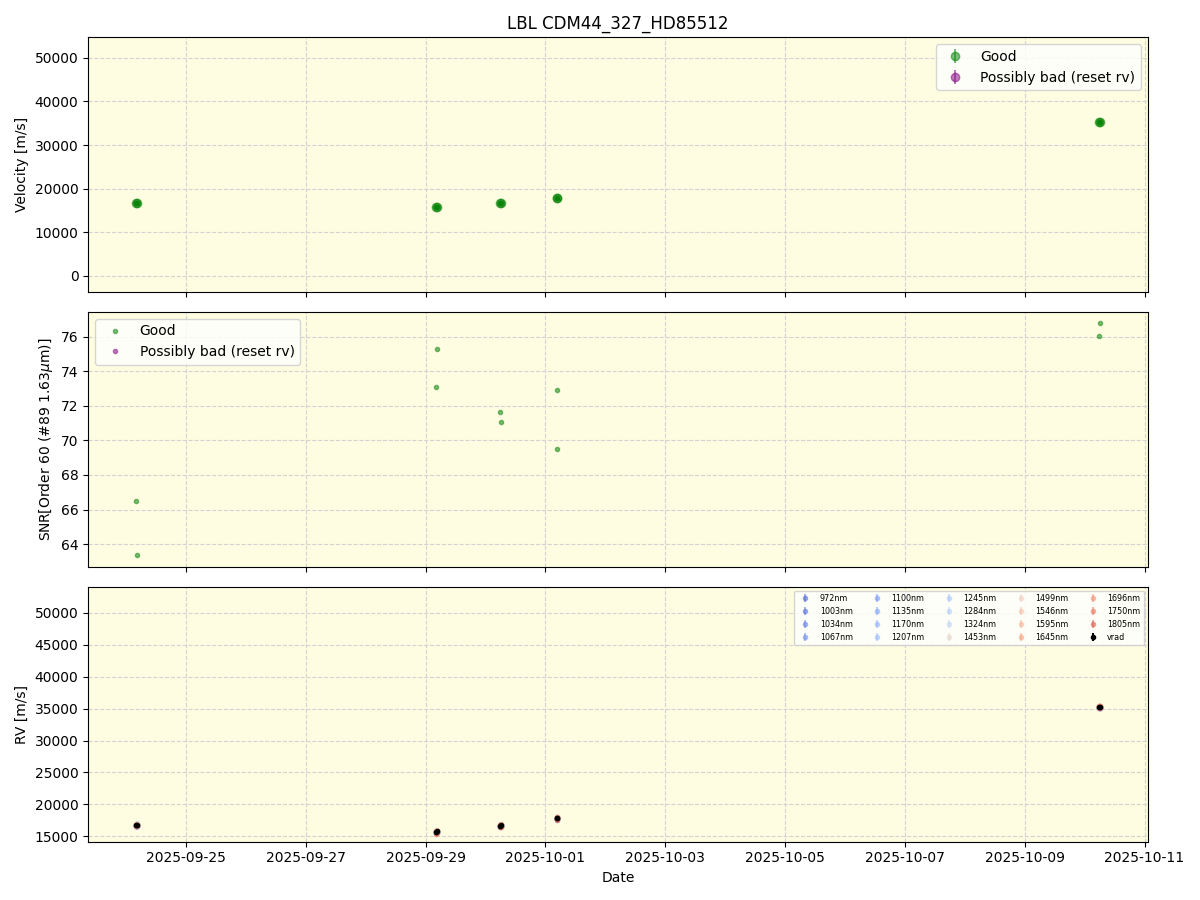
Task: Click the 1750nm legend marker
Action: [x=1093, y=611]
